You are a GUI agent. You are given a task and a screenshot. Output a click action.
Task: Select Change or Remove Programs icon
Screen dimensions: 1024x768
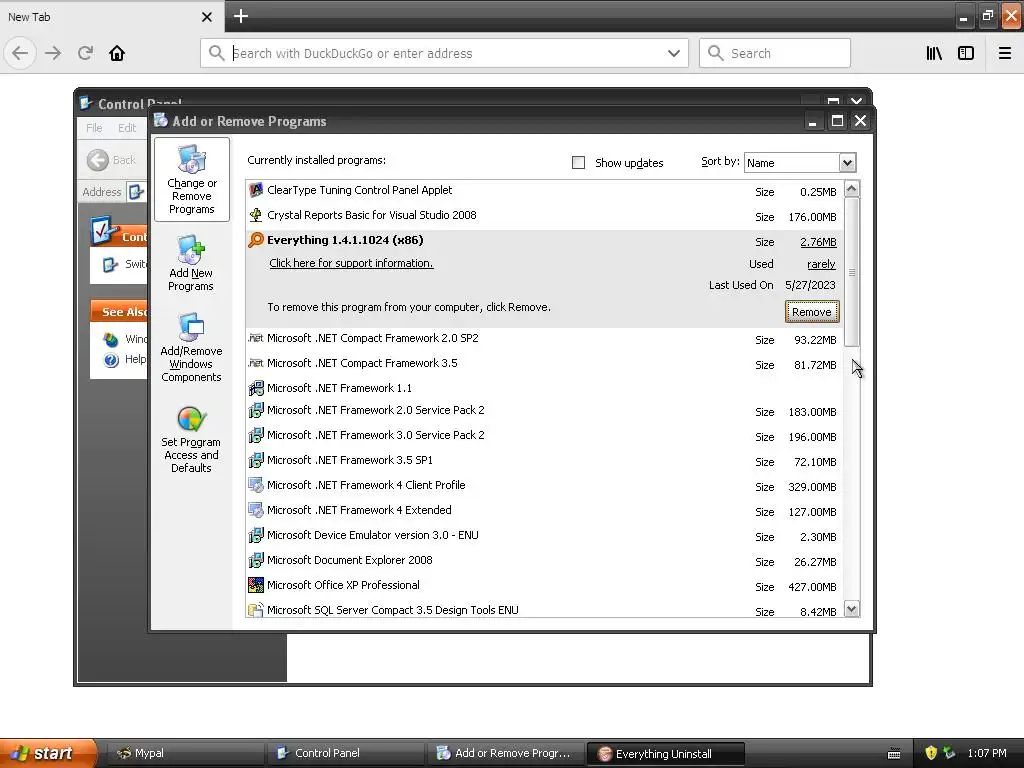click(191, 180)
